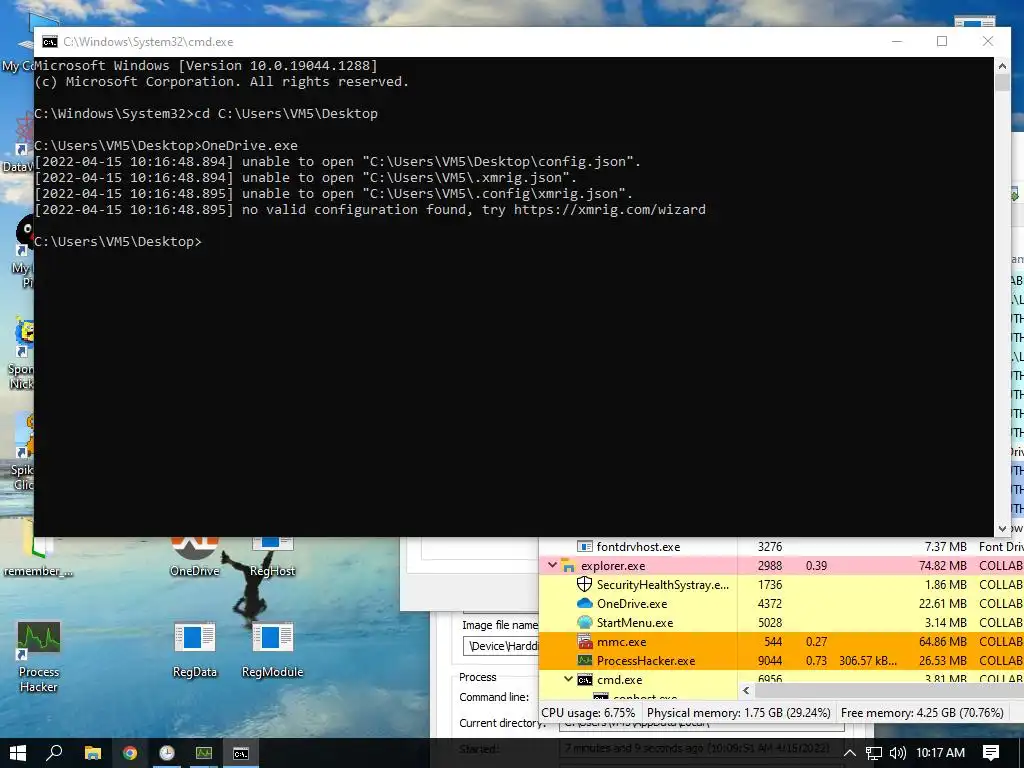1024x768 pixels.
Task: Open the Process Hacker desktop shortcut
Action: coord(39,656)
